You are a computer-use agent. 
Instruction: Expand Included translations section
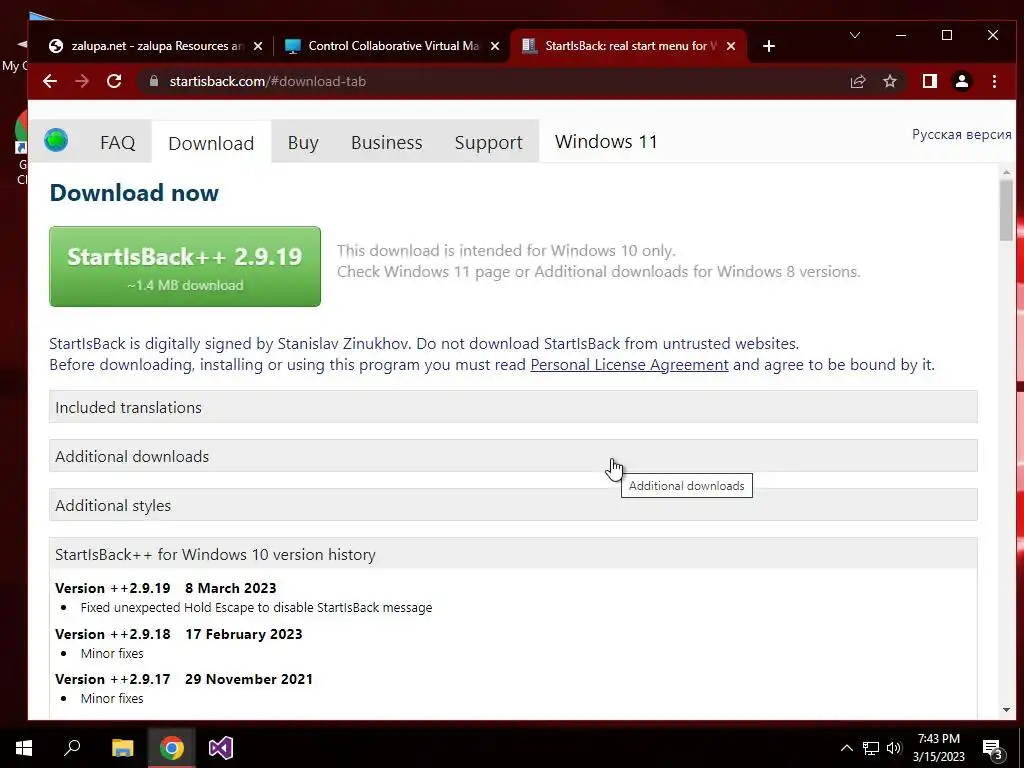click(x=513, y=407)
